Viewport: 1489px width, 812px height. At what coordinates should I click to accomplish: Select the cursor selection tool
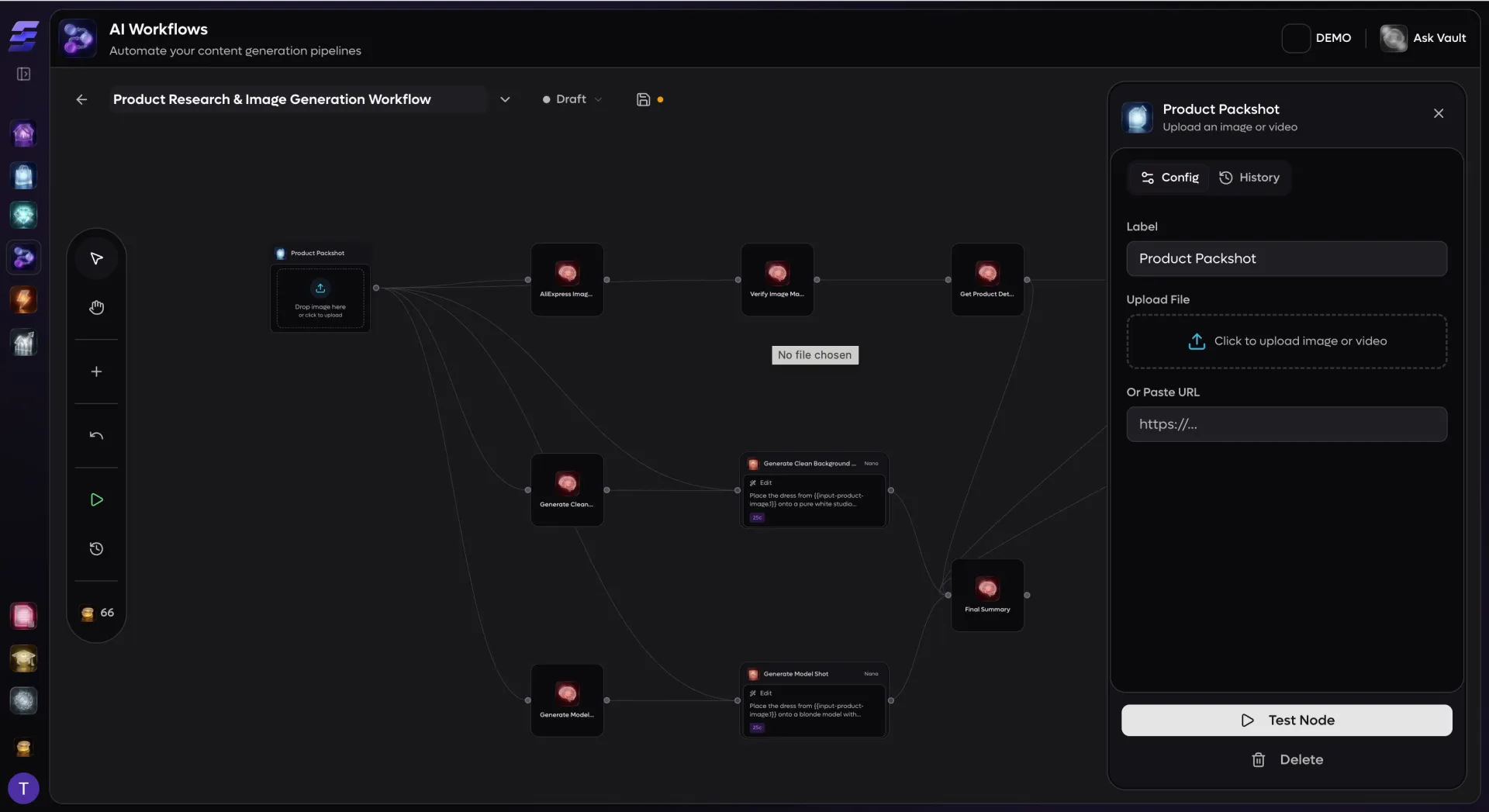pos(95,257)
